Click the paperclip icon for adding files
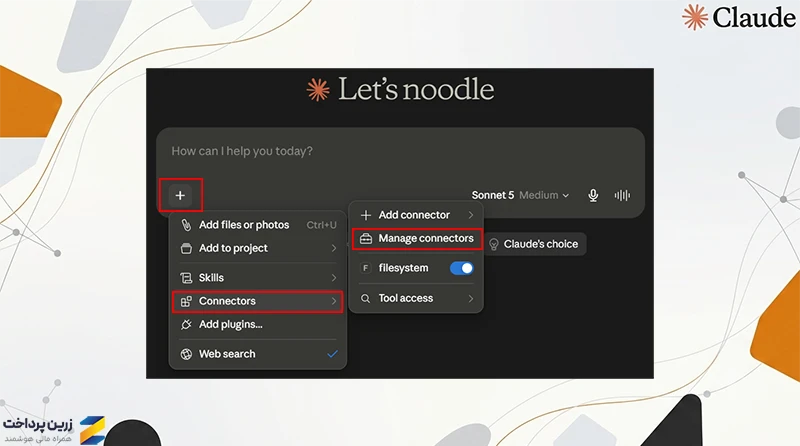This screenshot has width=800, height=446. pyautogui.click(x=186, y=225)
